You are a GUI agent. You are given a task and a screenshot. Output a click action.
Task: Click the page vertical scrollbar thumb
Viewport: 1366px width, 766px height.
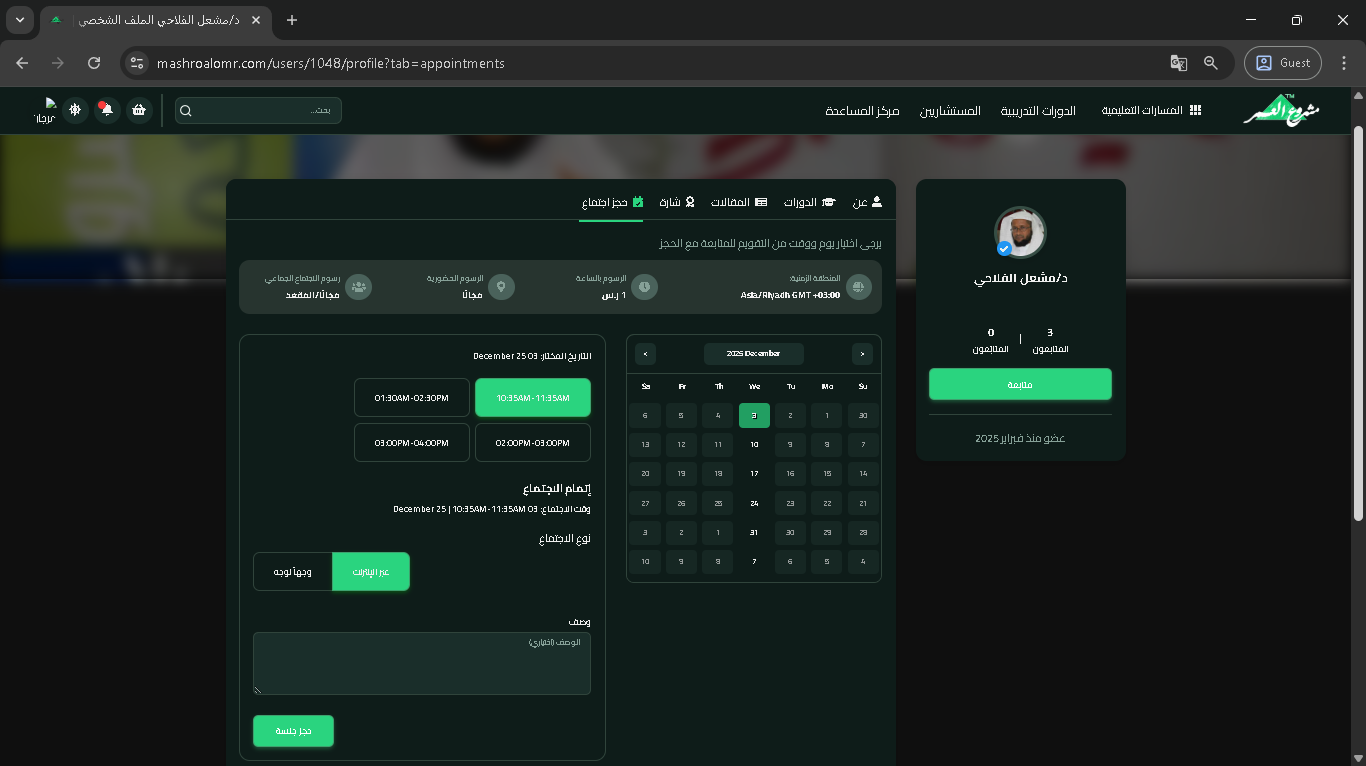click(1357, 320)
